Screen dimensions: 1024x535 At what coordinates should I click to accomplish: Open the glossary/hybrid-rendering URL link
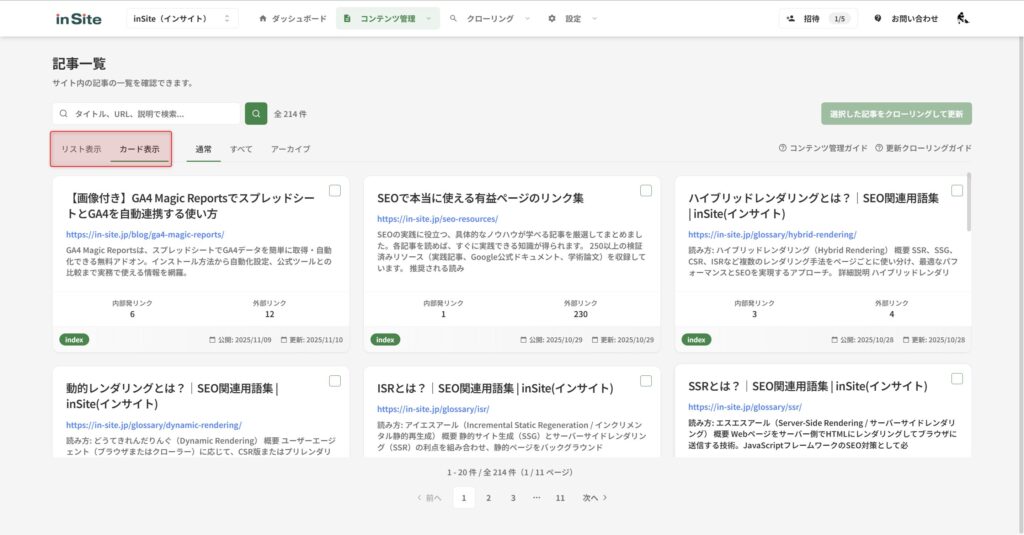point(772,235)
